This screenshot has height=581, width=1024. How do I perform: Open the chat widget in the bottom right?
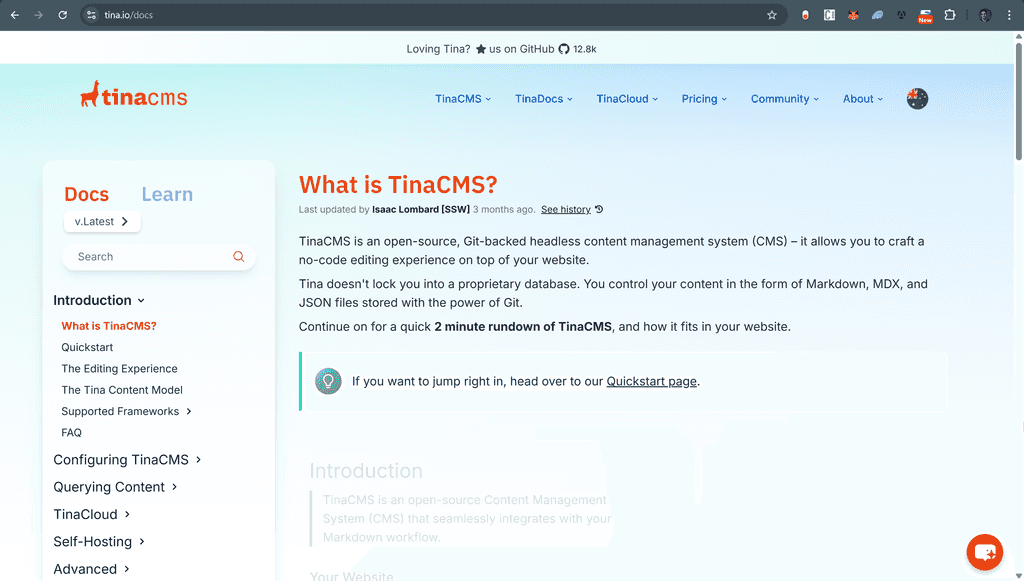click(984, 552)
